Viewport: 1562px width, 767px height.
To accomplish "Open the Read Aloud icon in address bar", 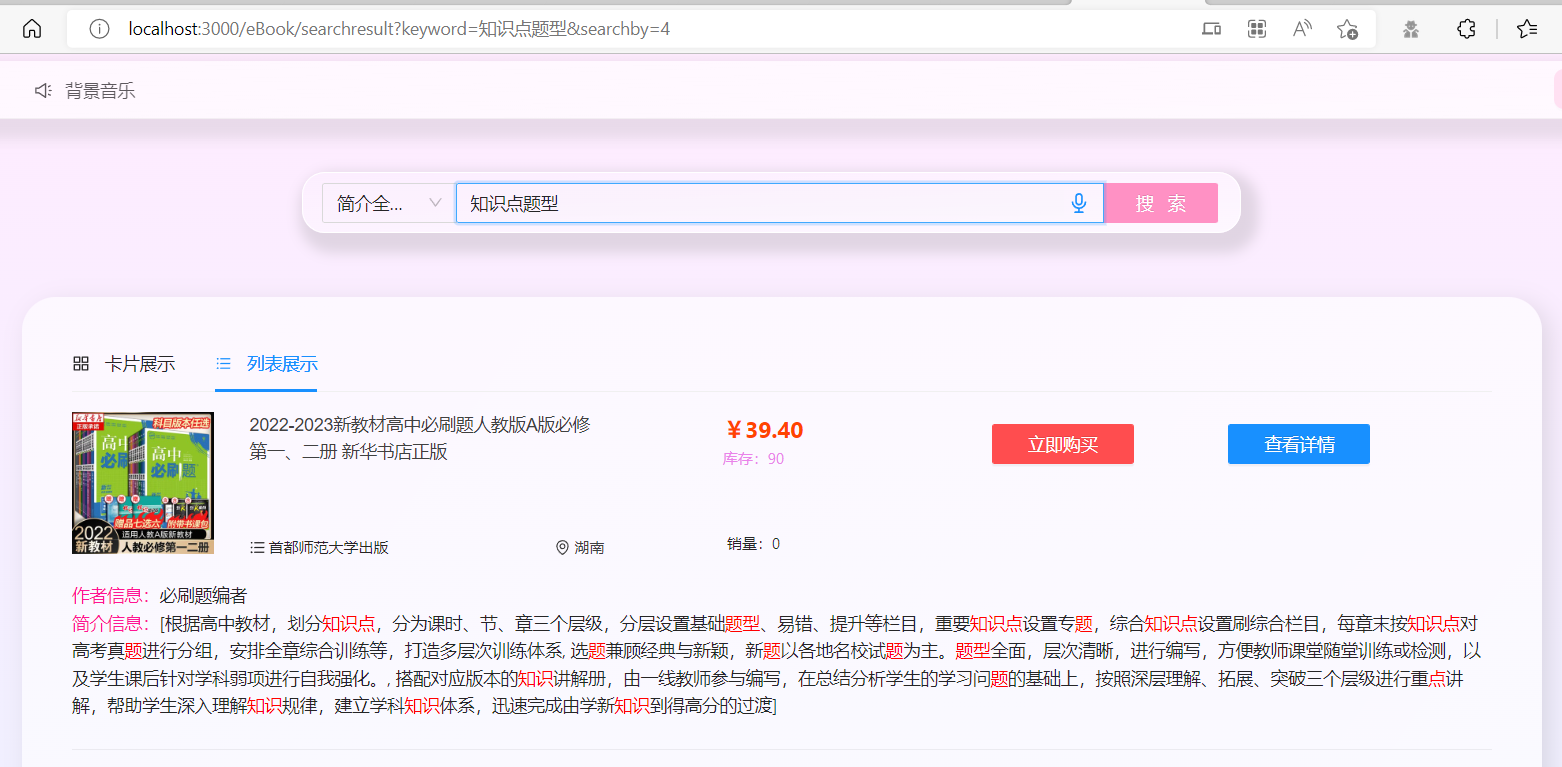I will coord(1302,29).
